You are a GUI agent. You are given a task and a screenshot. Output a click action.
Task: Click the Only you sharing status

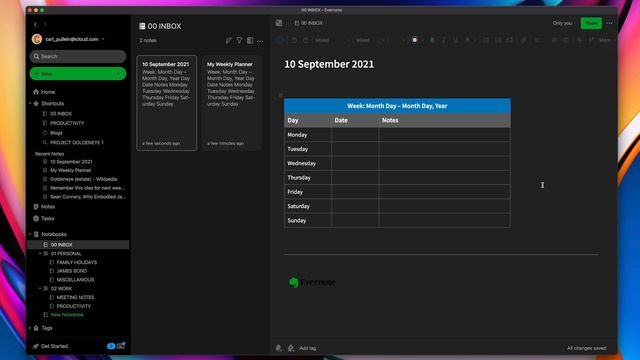(562, 23)
